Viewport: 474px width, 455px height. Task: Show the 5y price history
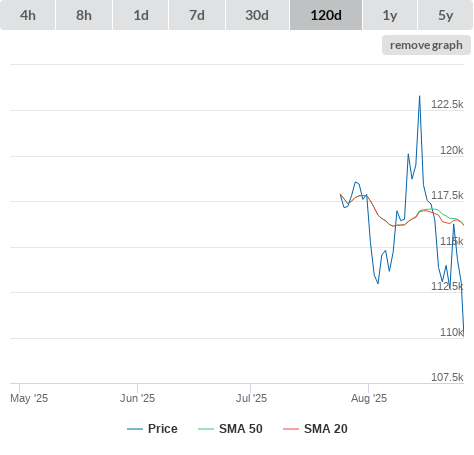446,15
